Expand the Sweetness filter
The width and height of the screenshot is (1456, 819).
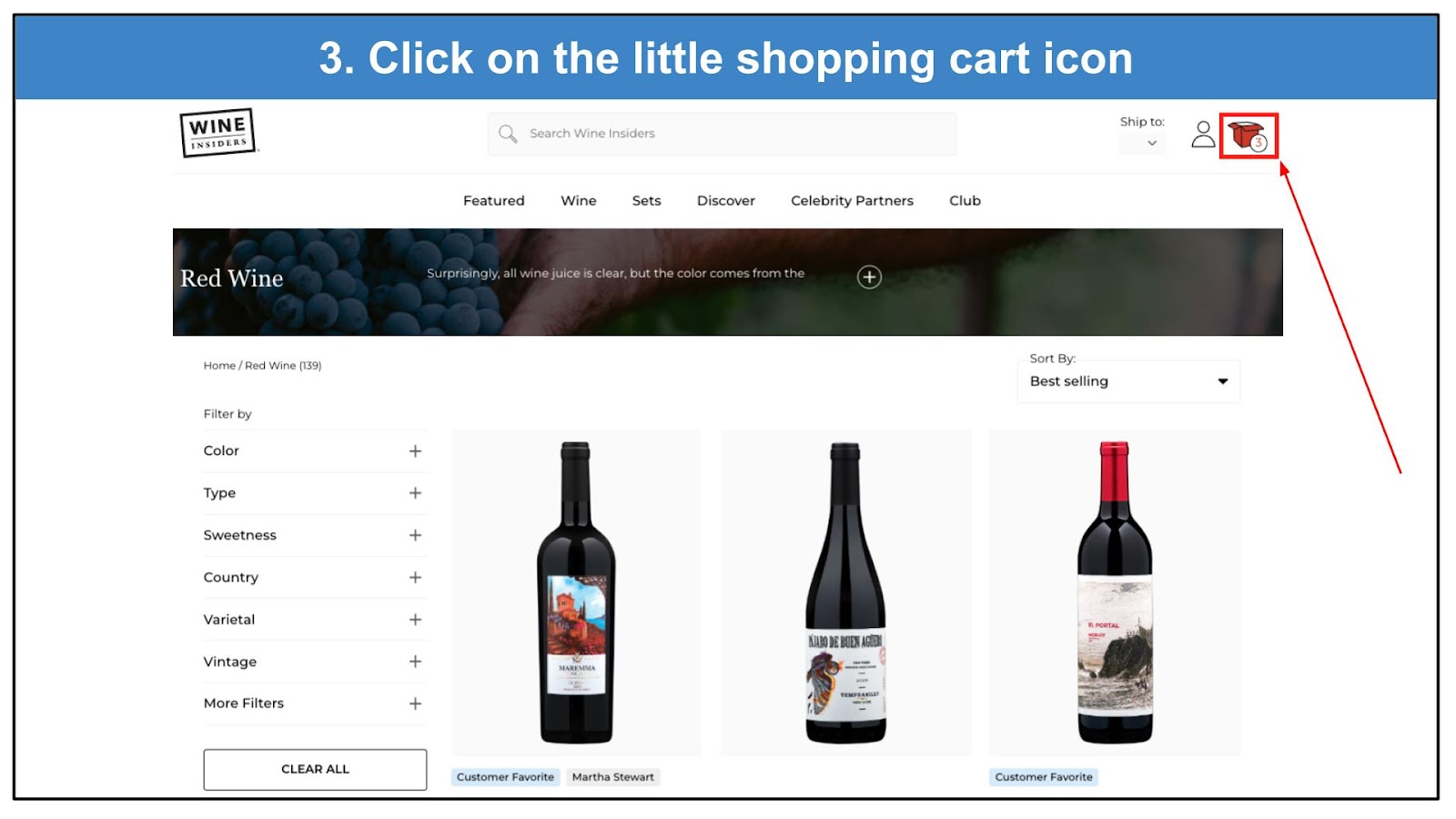315,535
